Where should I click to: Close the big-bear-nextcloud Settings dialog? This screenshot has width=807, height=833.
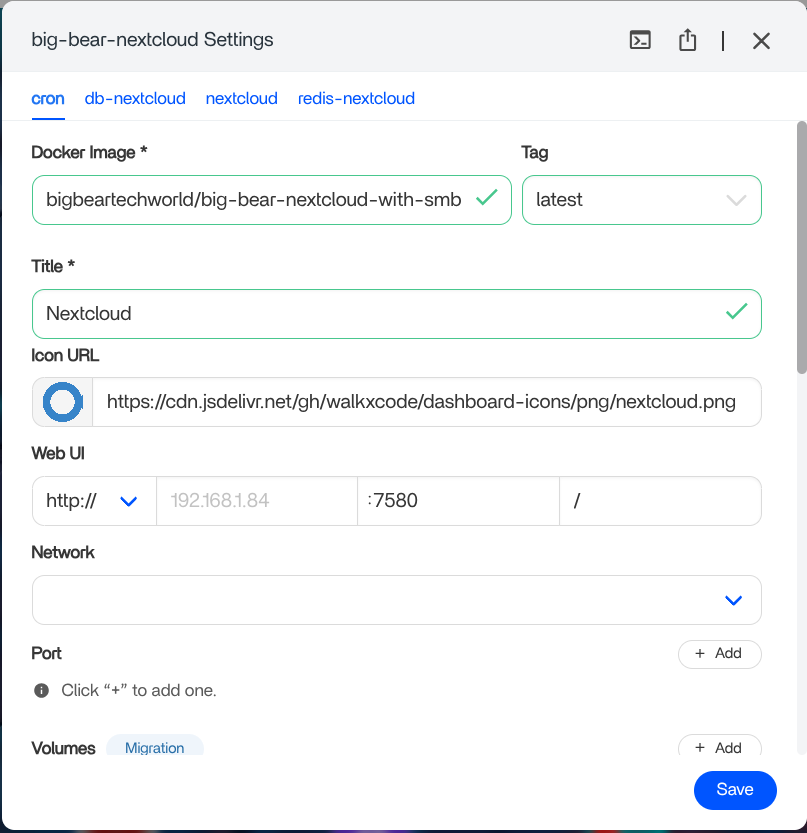pyautogui.click(x=761, y=40)
